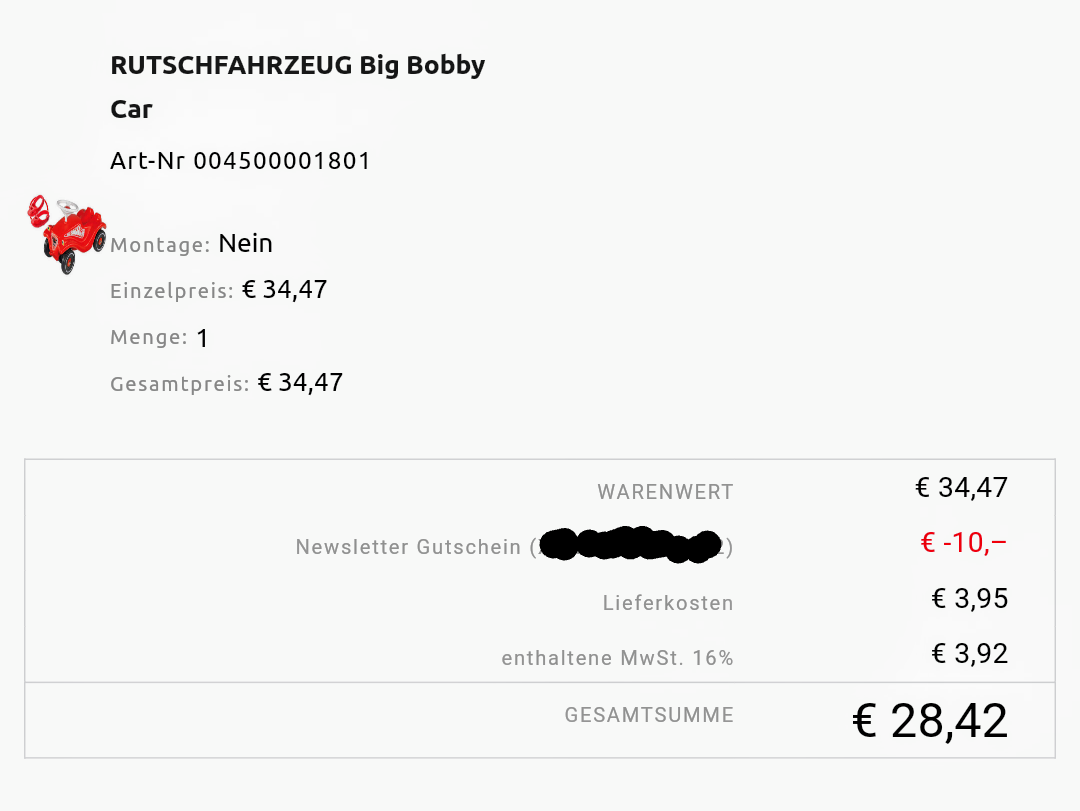
Task: Click the Gesamtpreis amount € 34,47
Action: pos(300,382)
